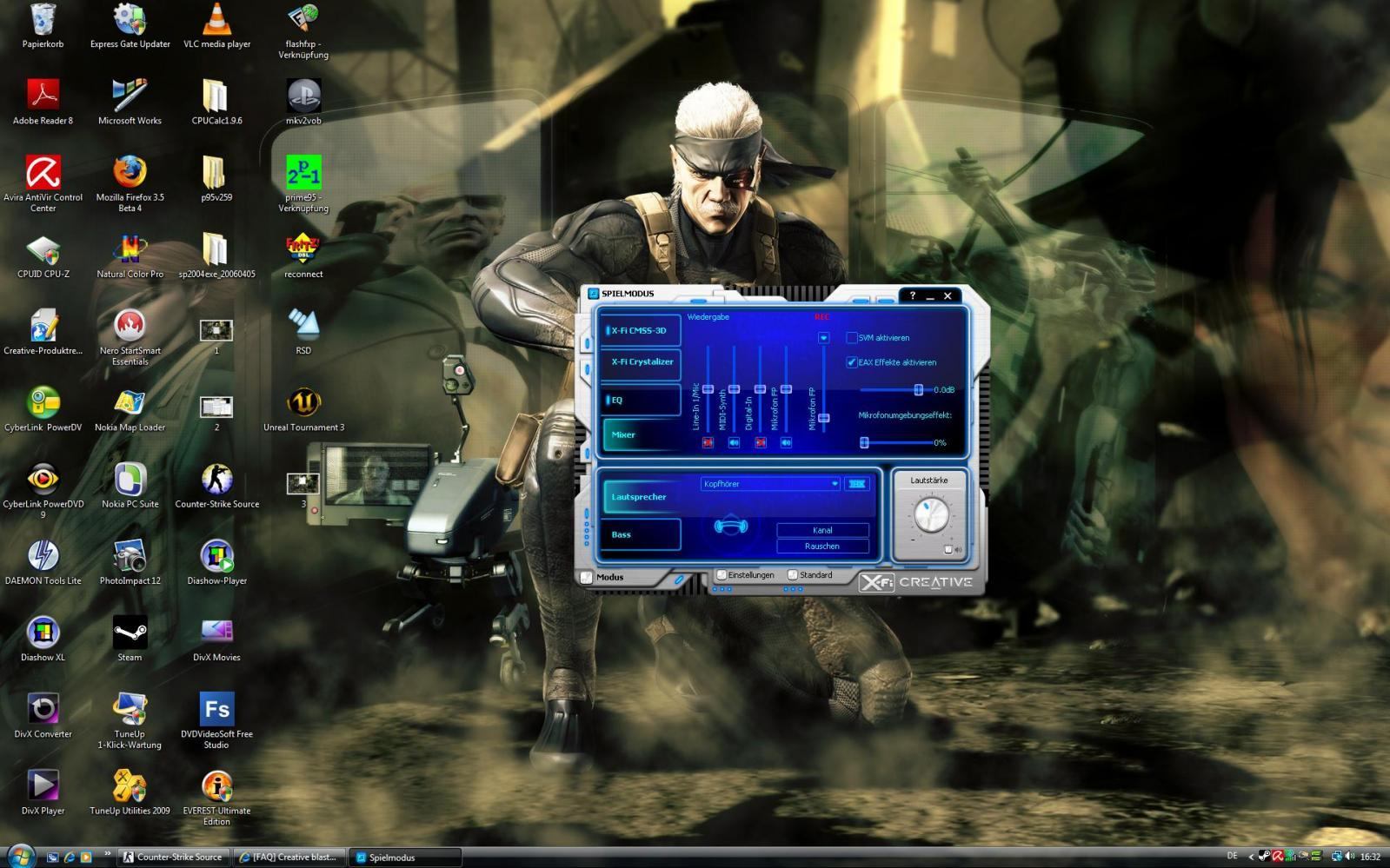This screenshot has height=868, width=1390.
Task: Switch to the X-Fi CMSS-3D tab
Action: [642, 330]
